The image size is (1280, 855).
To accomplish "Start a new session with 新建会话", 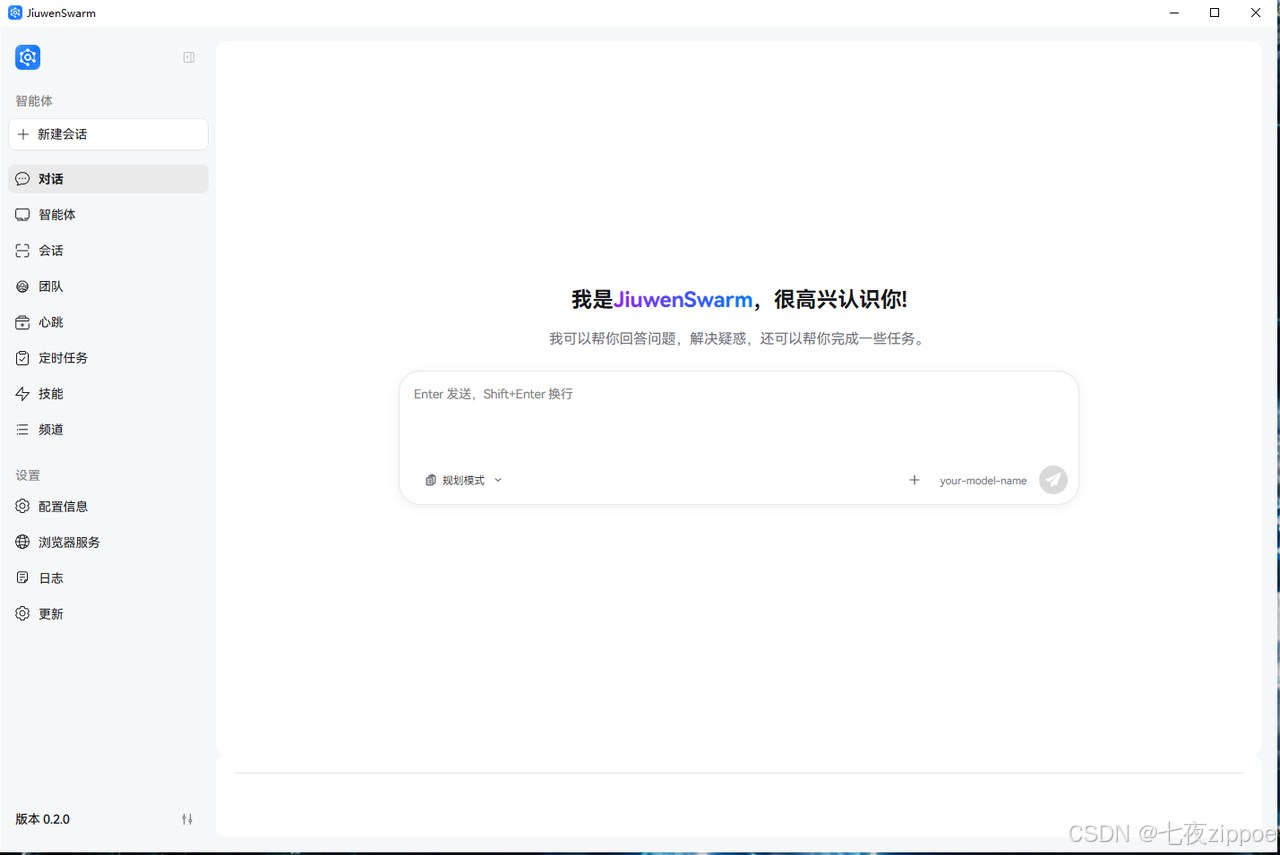I will coord(108,134).
